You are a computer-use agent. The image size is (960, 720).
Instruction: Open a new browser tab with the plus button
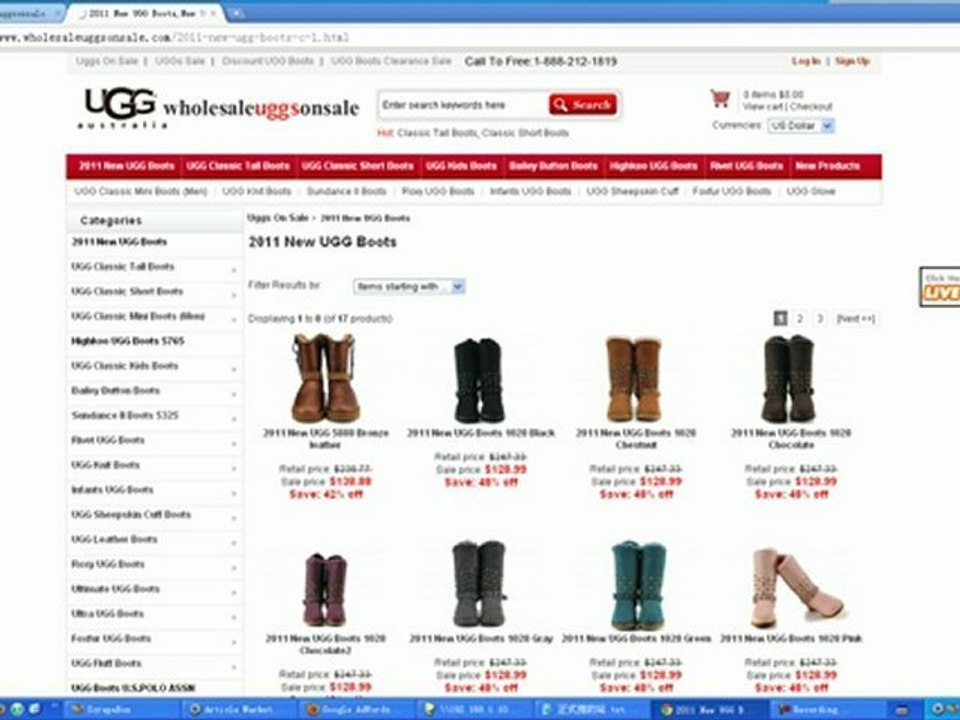235,13
